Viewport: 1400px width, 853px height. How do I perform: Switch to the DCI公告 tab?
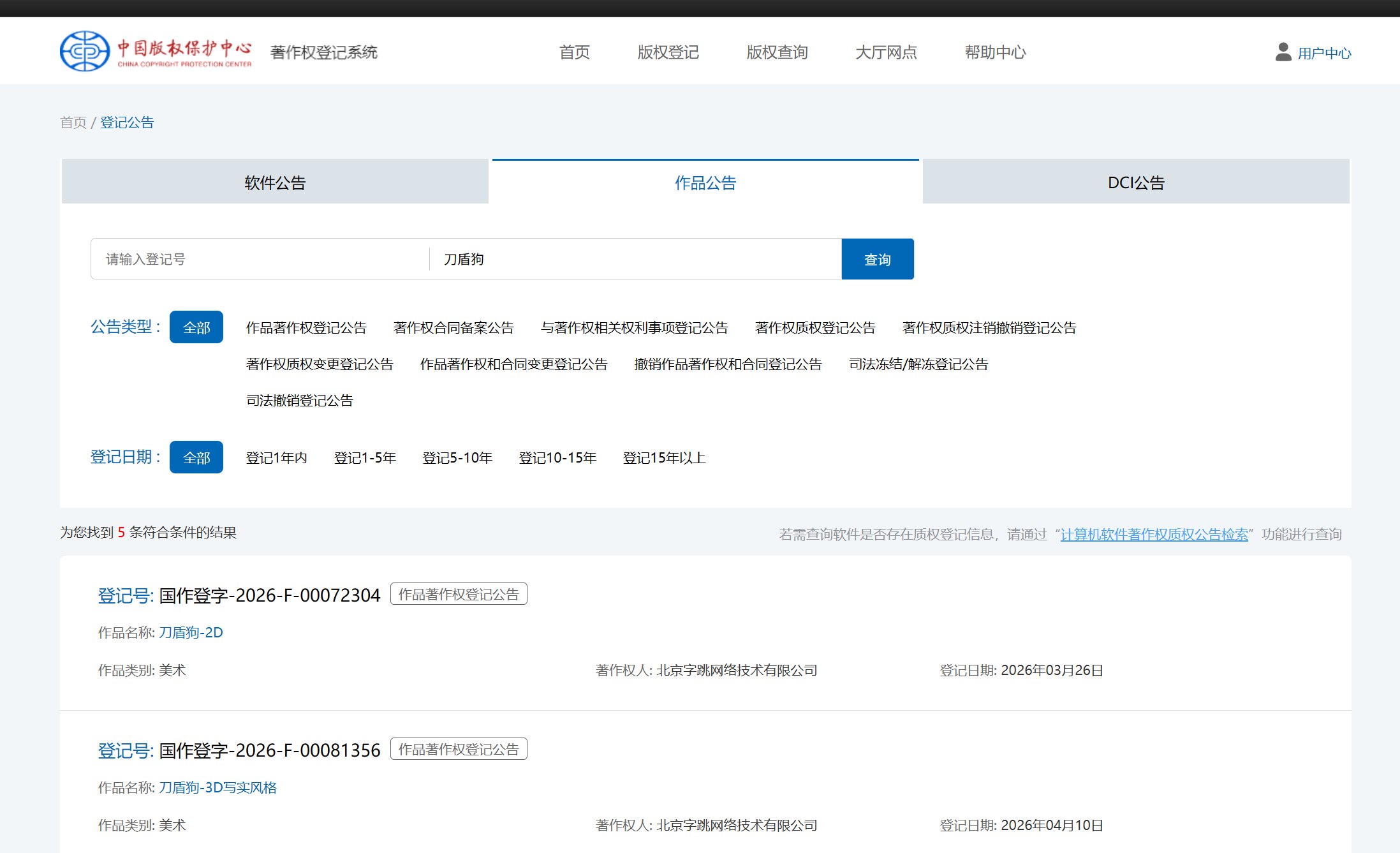coord(1136,182)
